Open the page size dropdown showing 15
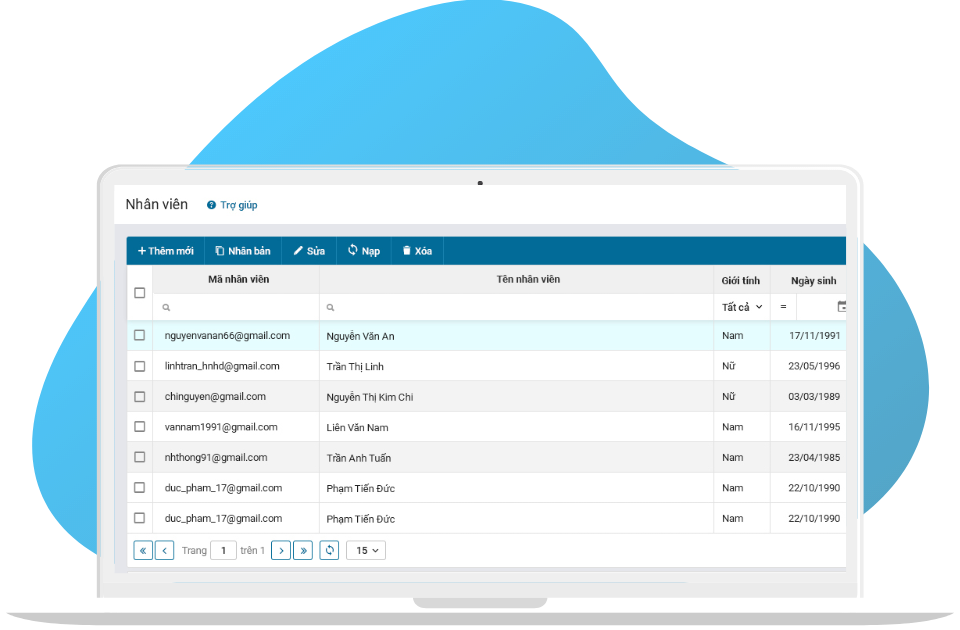The image size is (960, 630). [366, 550]
